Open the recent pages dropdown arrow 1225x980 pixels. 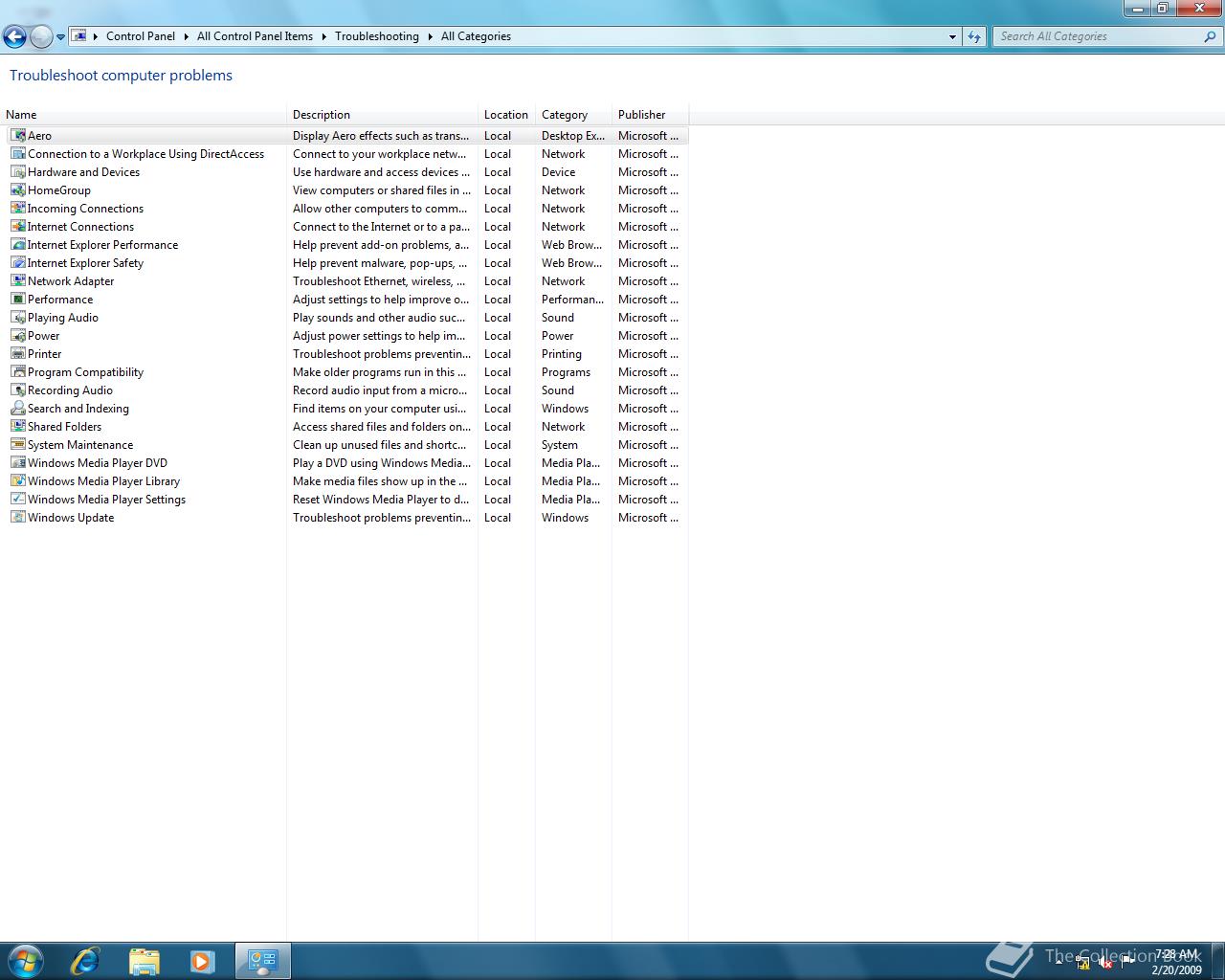point(60,37)
